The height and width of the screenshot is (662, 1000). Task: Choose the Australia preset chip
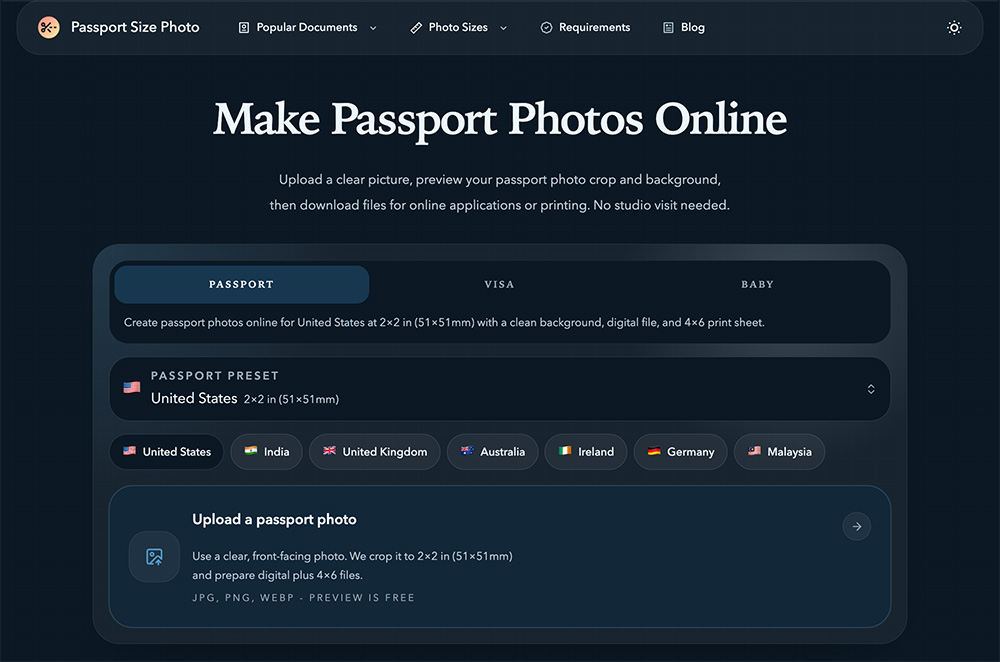tap(492, 452)
